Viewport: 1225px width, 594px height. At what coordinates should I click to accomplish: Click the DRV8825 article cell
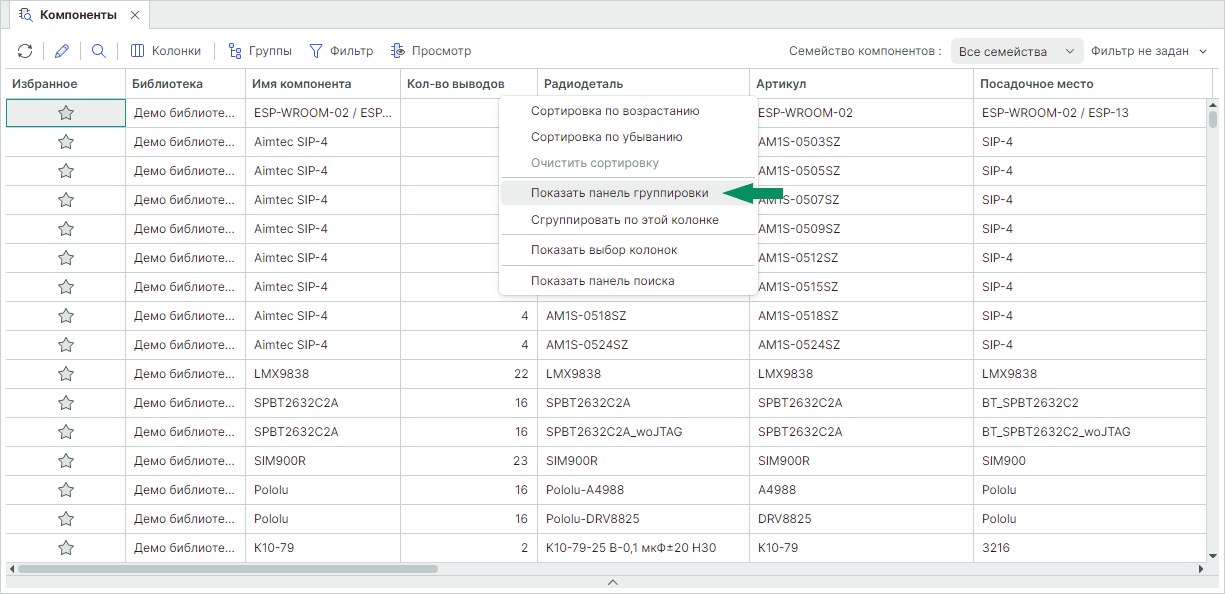(862, 519)
